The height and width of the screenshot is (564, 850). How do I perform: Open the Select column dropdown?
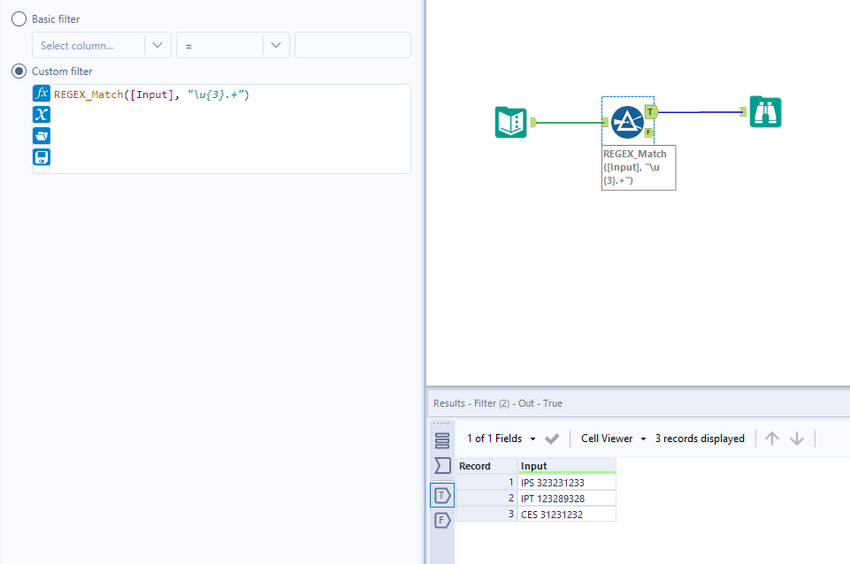102,45
